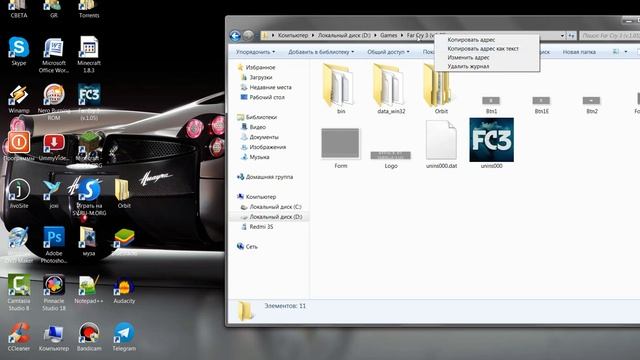Open Музыка library in navigation pane
Viewport: 640px width, 360px height.
point(259,157)
